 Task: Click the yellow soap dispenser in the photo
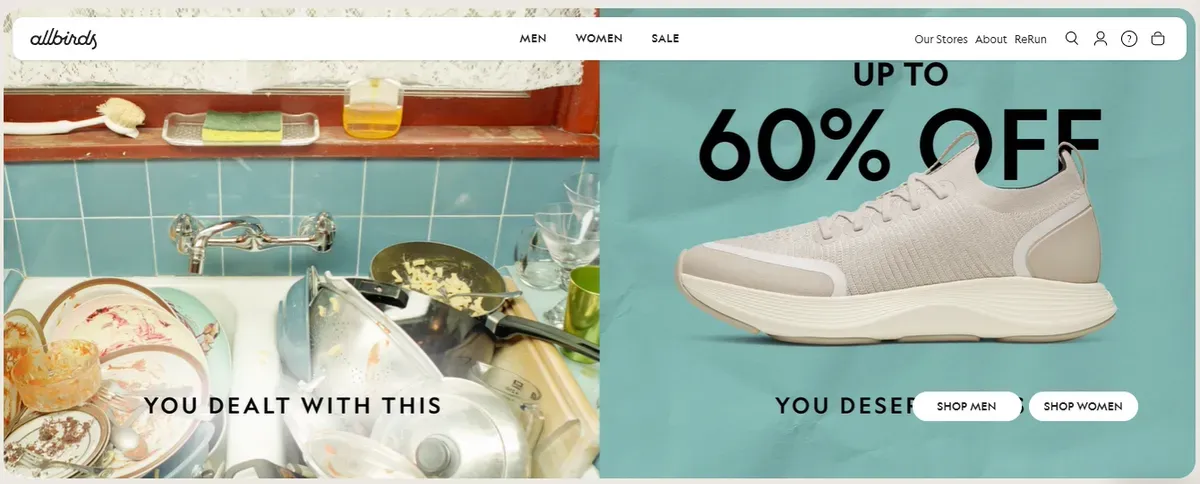[373, 108]
